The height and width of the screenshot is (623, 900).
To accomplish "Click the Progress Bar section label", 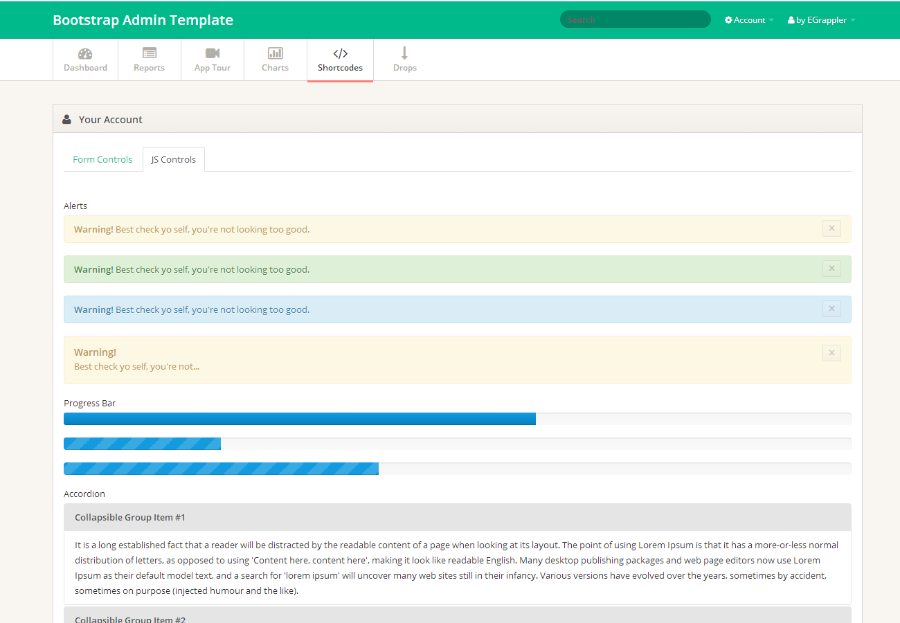I will (90, 403).
